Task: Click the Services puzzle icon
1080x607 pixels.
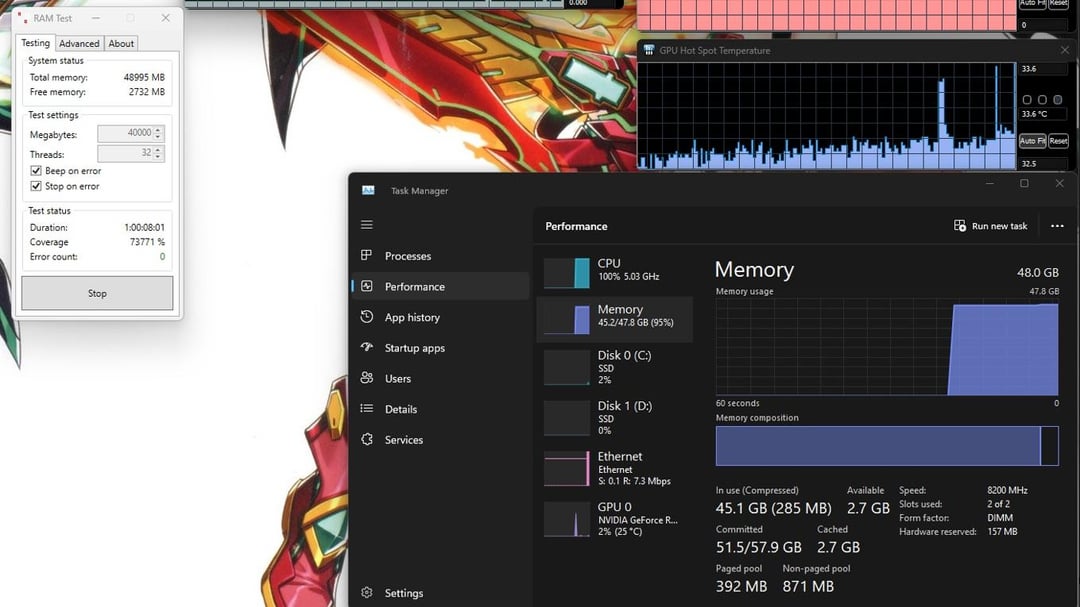Action: pyautogui.click(x=366, y=440)
